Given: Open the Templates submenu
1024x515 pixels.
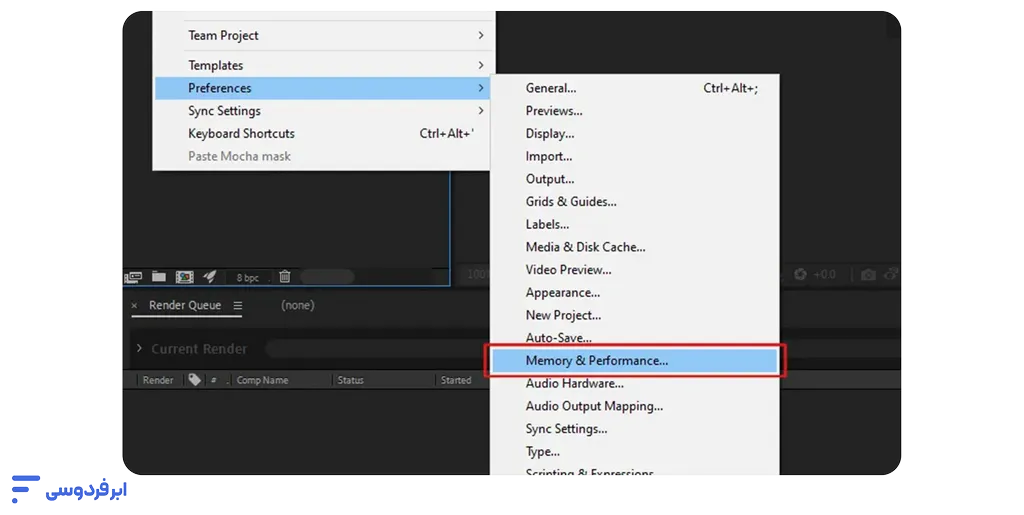Looking at the screenshot, I should click(324, 65).
